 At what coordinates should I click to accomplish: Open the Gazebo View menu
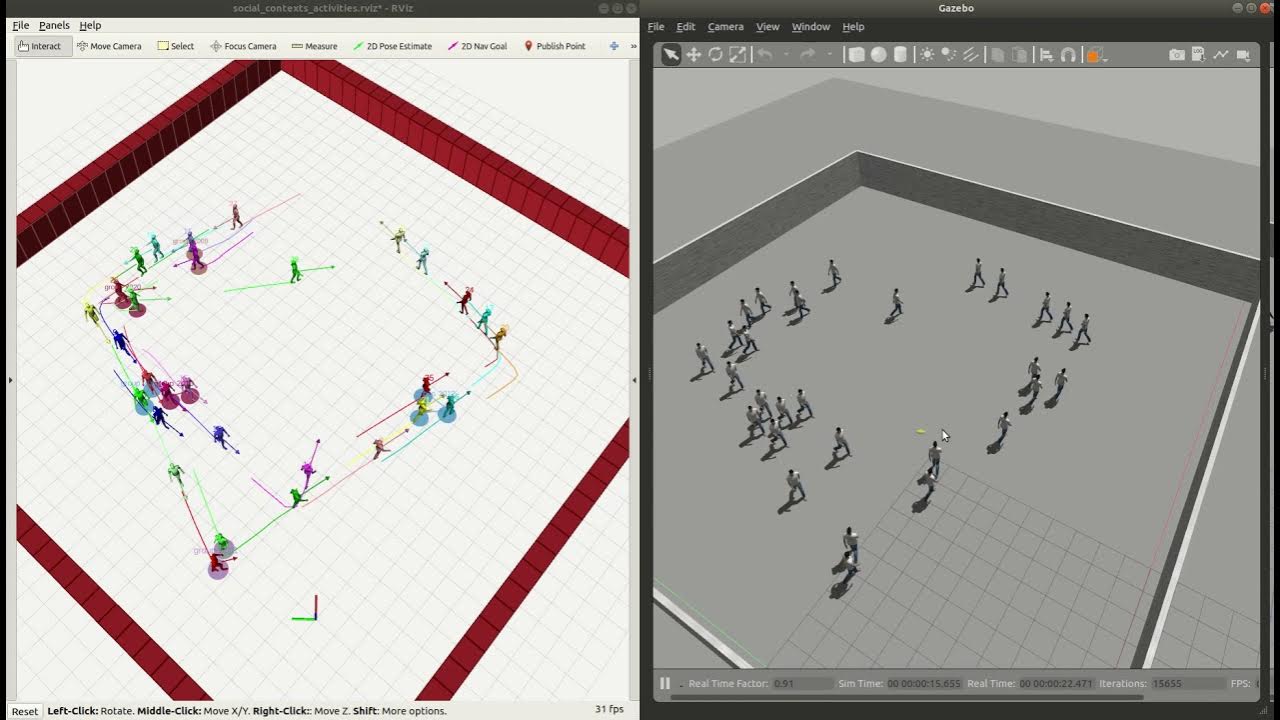coord(767,27)
